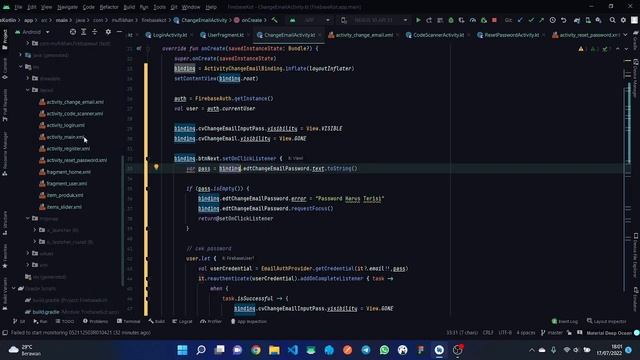
Task: Click the Git commit checkmark icon
Action: [531, 20]
